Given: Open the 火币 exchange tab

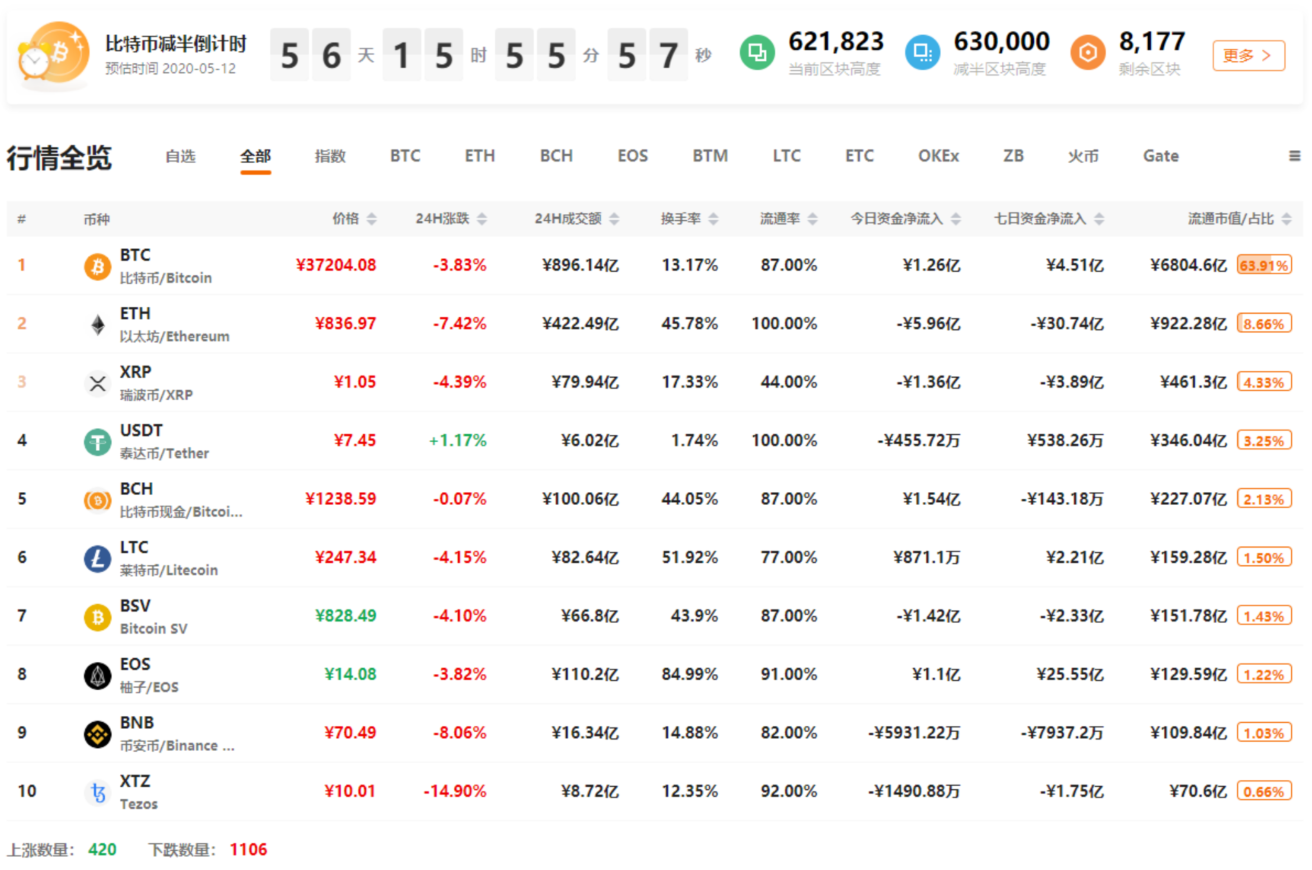Looking at the screenshot, I should tap(1083, 156).
